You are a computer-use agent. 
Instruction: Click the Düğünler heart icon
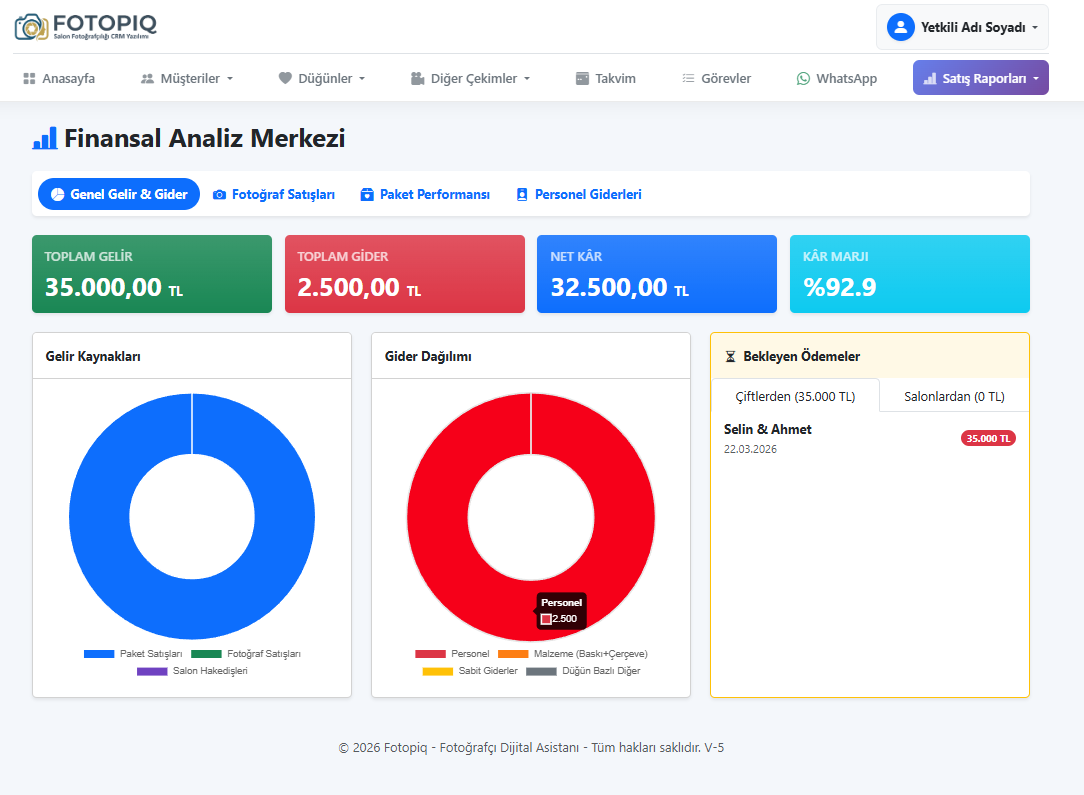tap(285, 78)
